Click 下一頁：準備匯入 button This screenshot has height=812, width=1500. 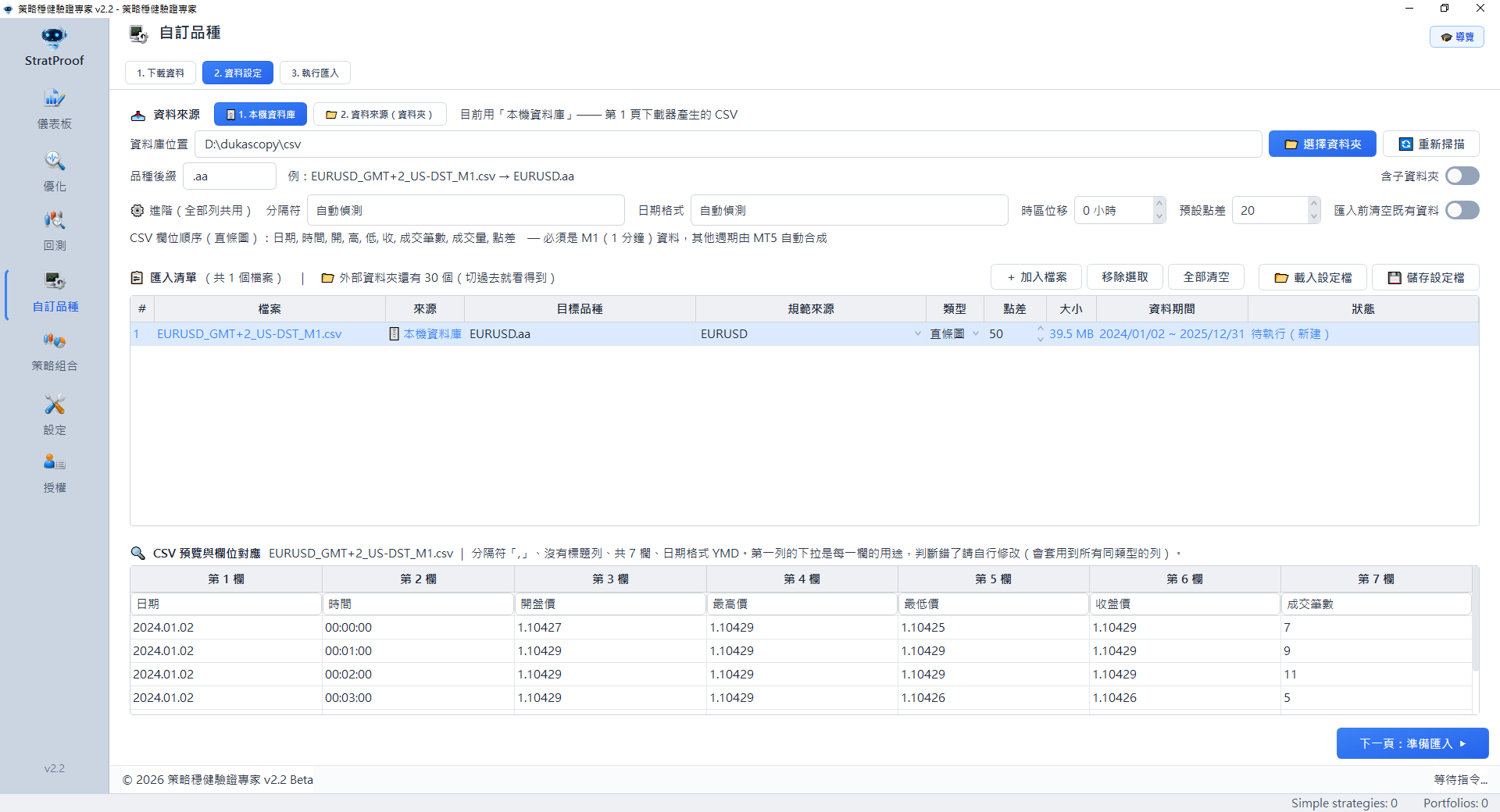coord(1412,743)
